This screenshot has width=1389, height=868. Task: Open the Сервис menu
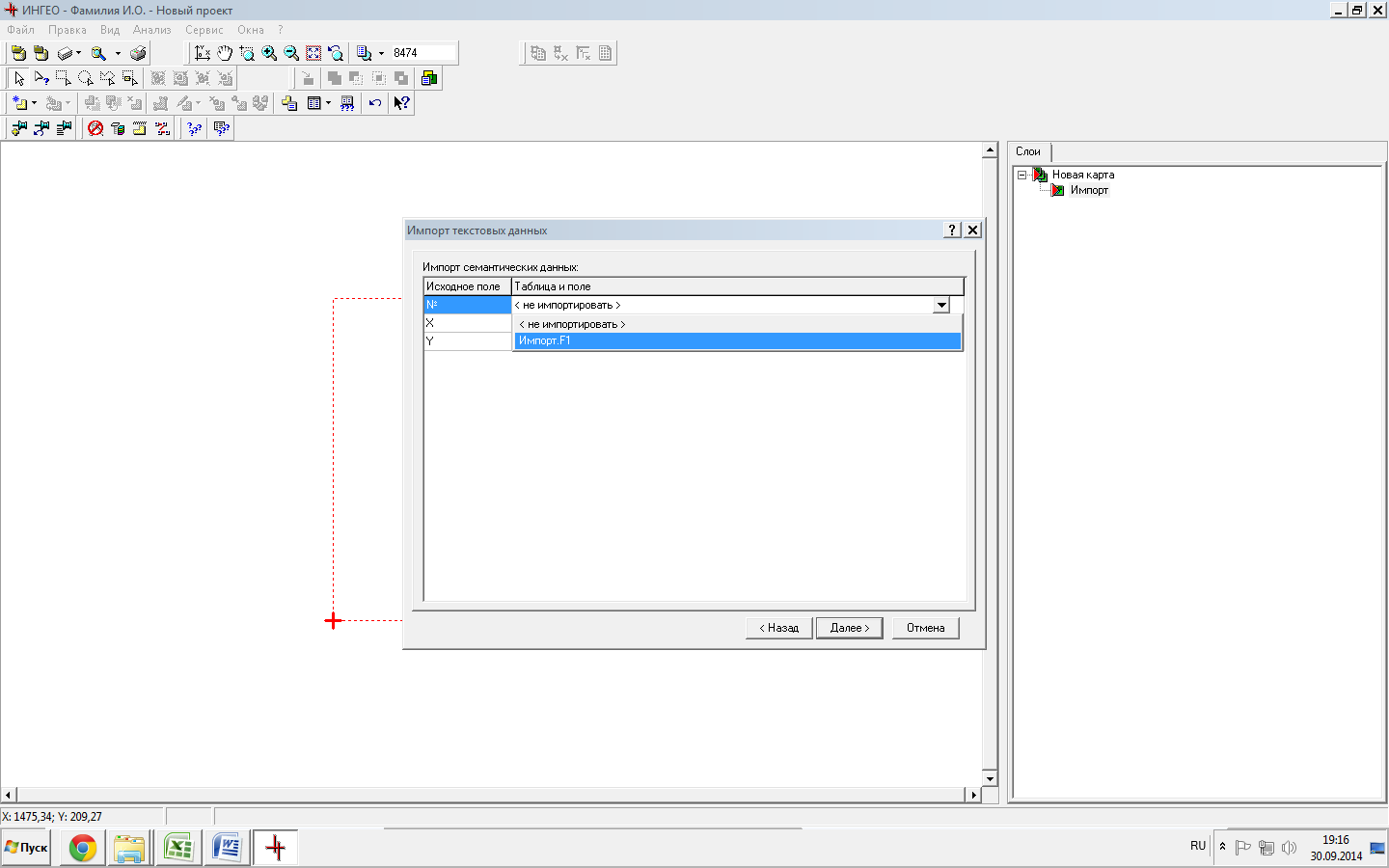204,30
